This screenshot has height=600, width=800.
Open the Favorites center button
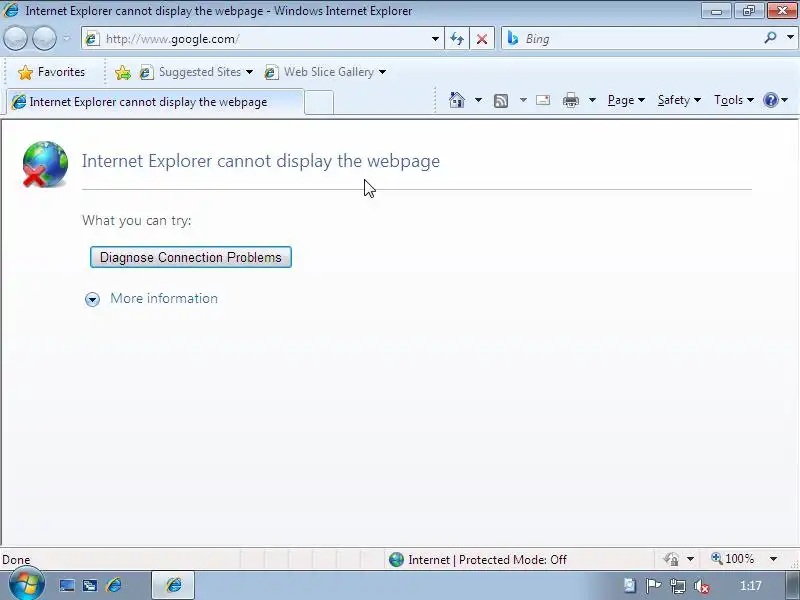(51, 72)
